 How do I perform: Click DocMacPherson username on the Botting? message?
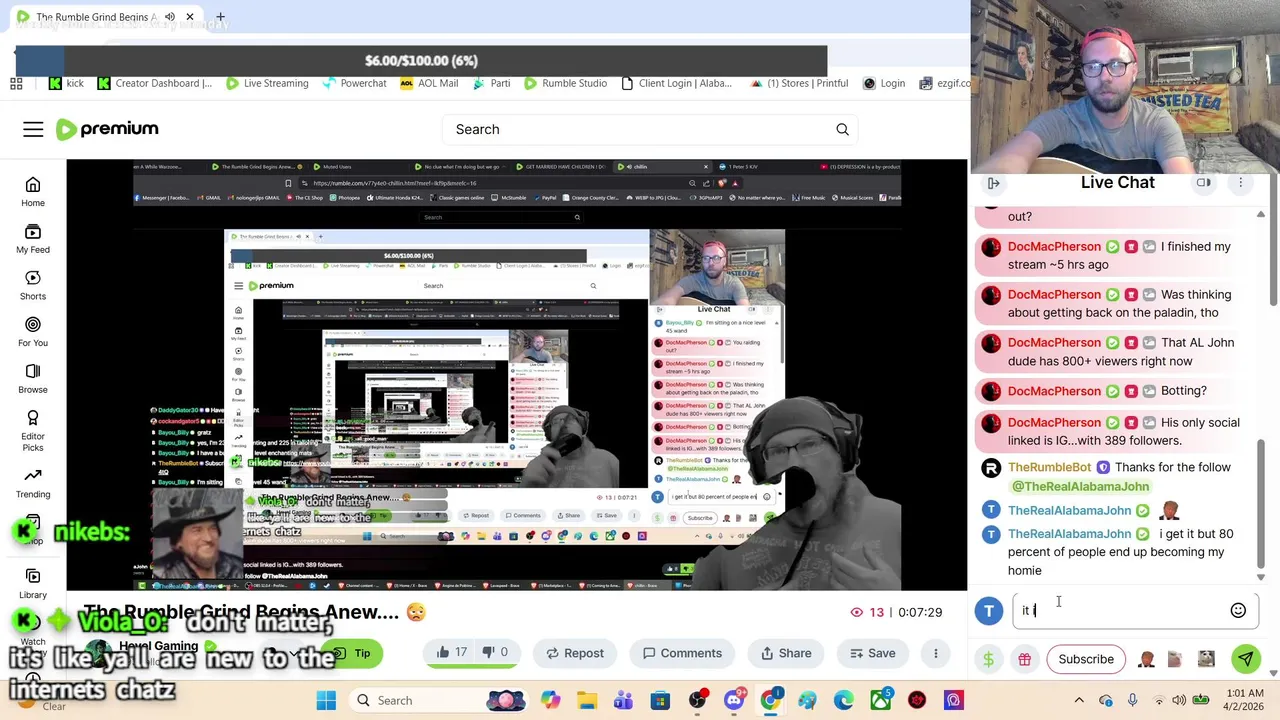(x=1054, y=391)
